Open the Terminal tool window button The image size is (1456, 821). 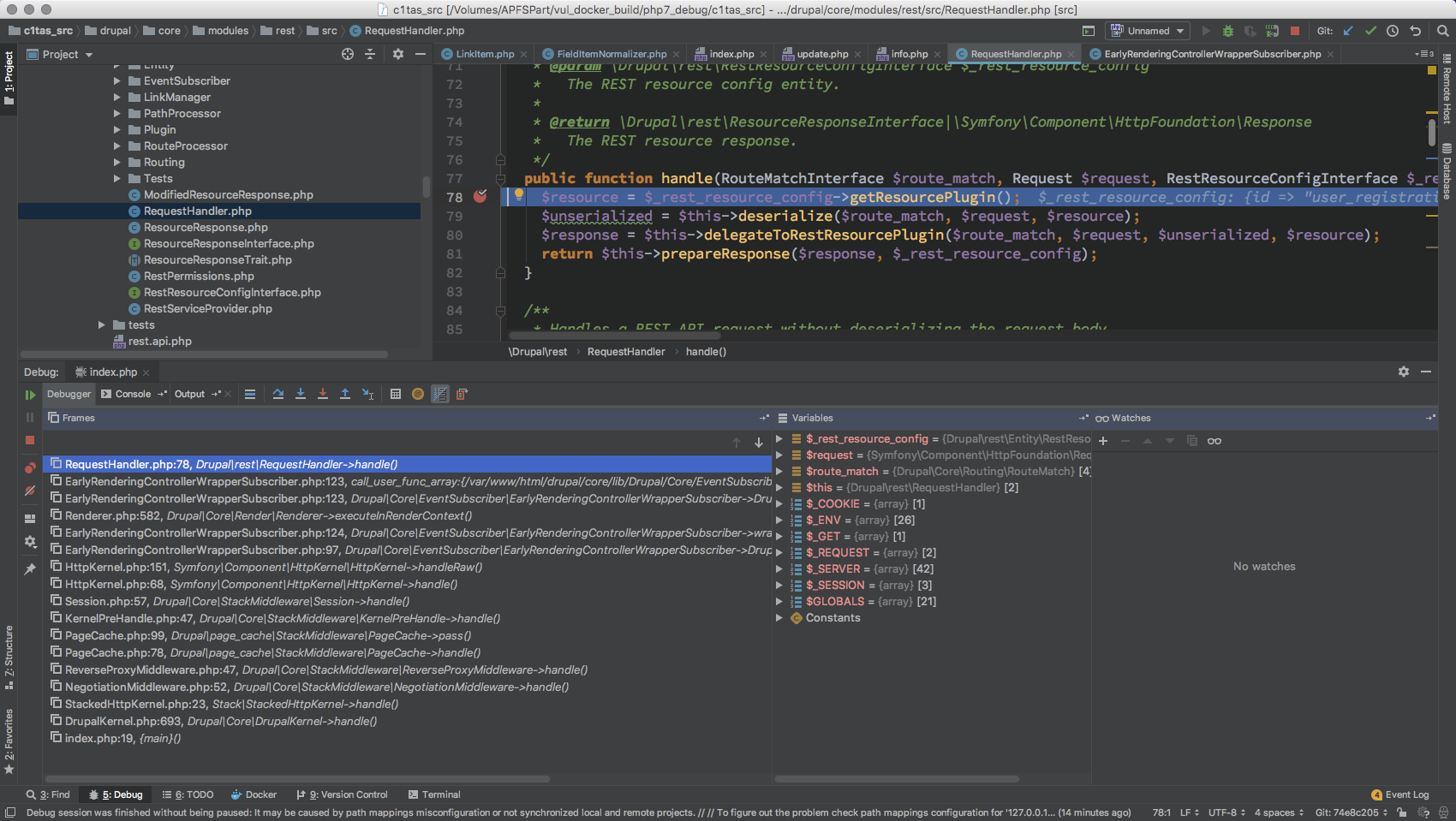pyautogui.click(x=434, y=794)
